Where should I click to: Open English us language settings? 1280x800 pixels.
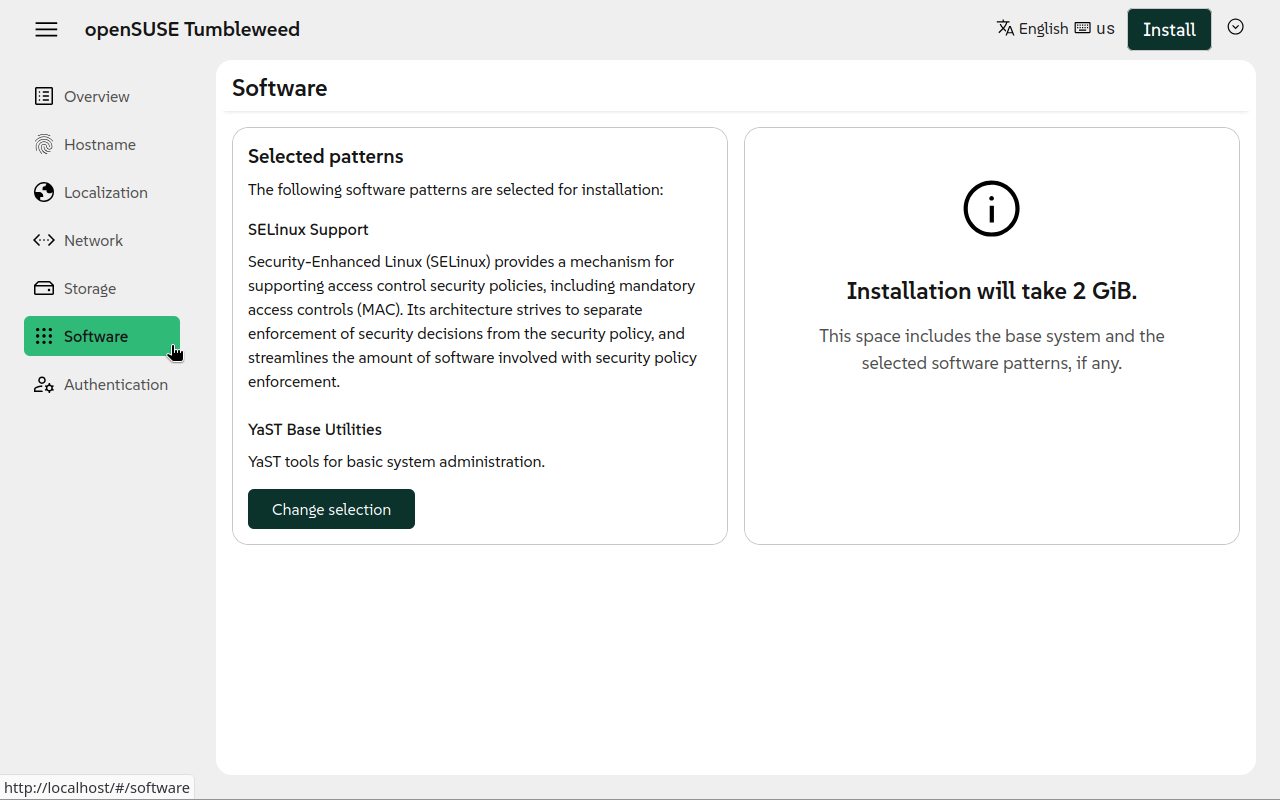coord(1055,28)
